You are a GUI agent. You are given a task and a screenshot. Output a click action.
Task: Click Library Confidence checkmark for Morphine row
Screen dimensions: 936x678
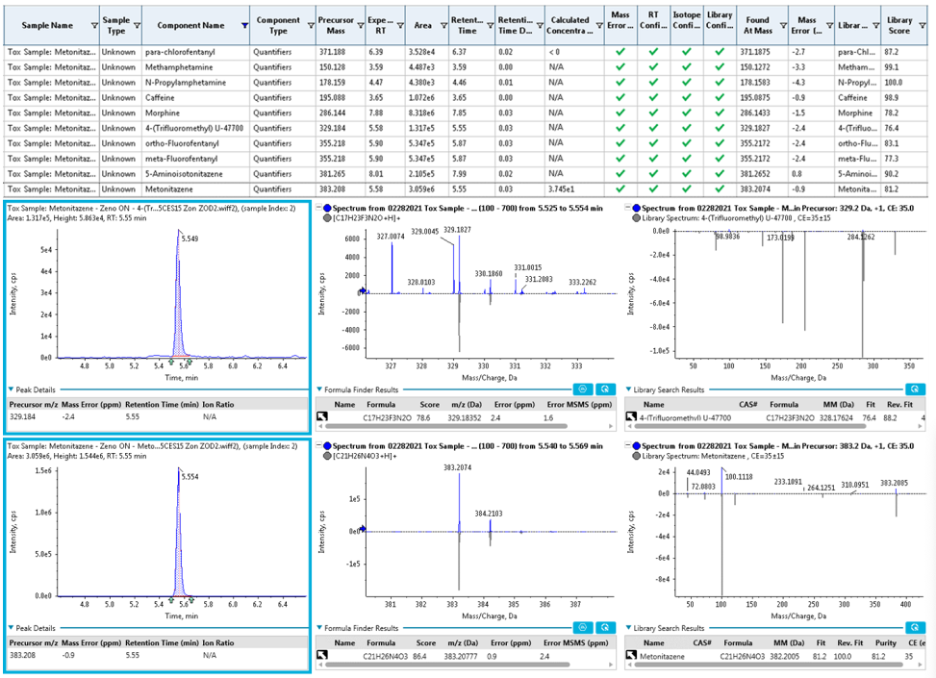point(719,113)
